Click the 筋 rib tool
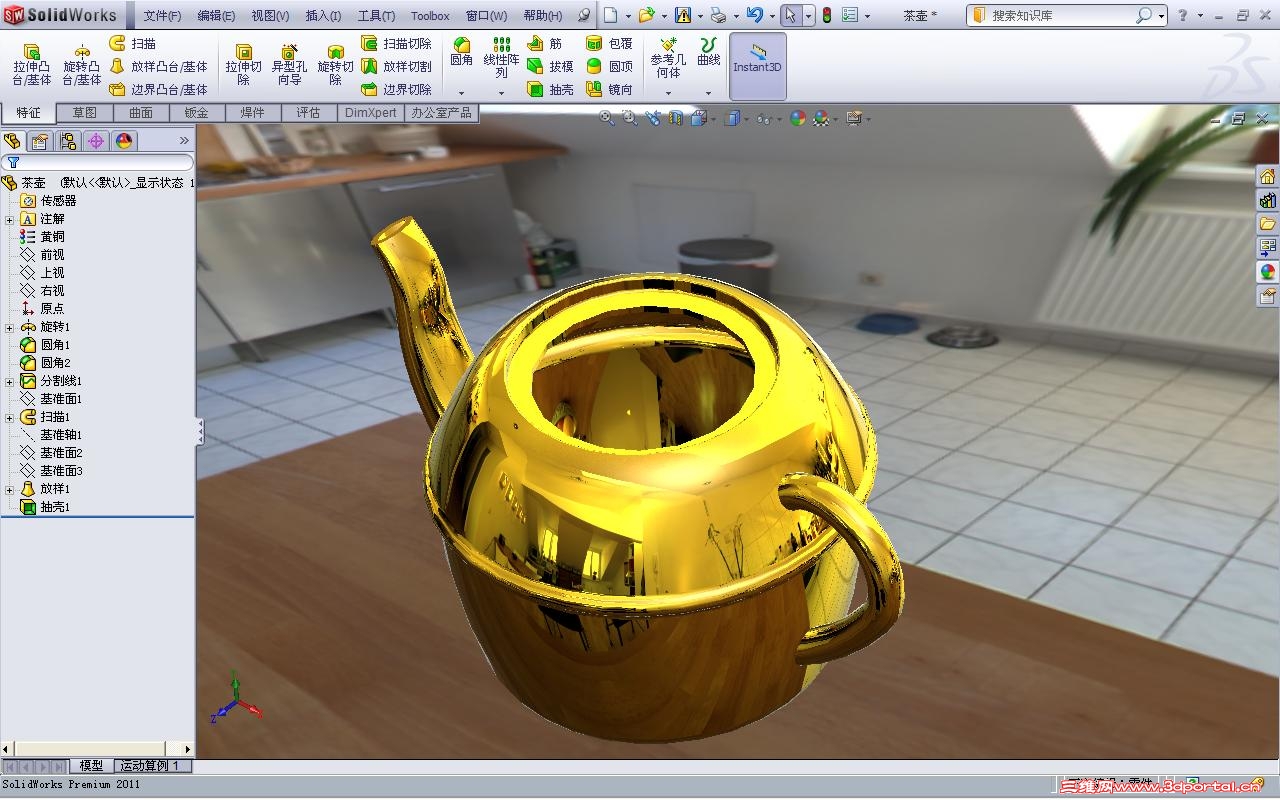This screenshot has height=800, width=1280. [x=545, y=44]
